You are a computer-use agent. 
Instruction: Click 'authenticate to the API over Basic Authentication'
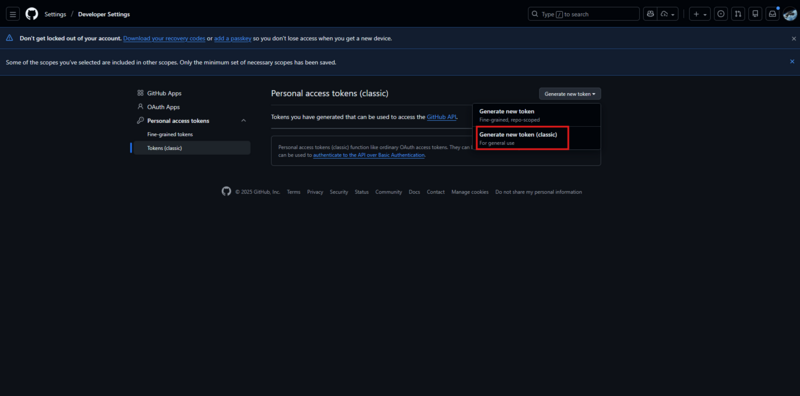pos(369,155)
